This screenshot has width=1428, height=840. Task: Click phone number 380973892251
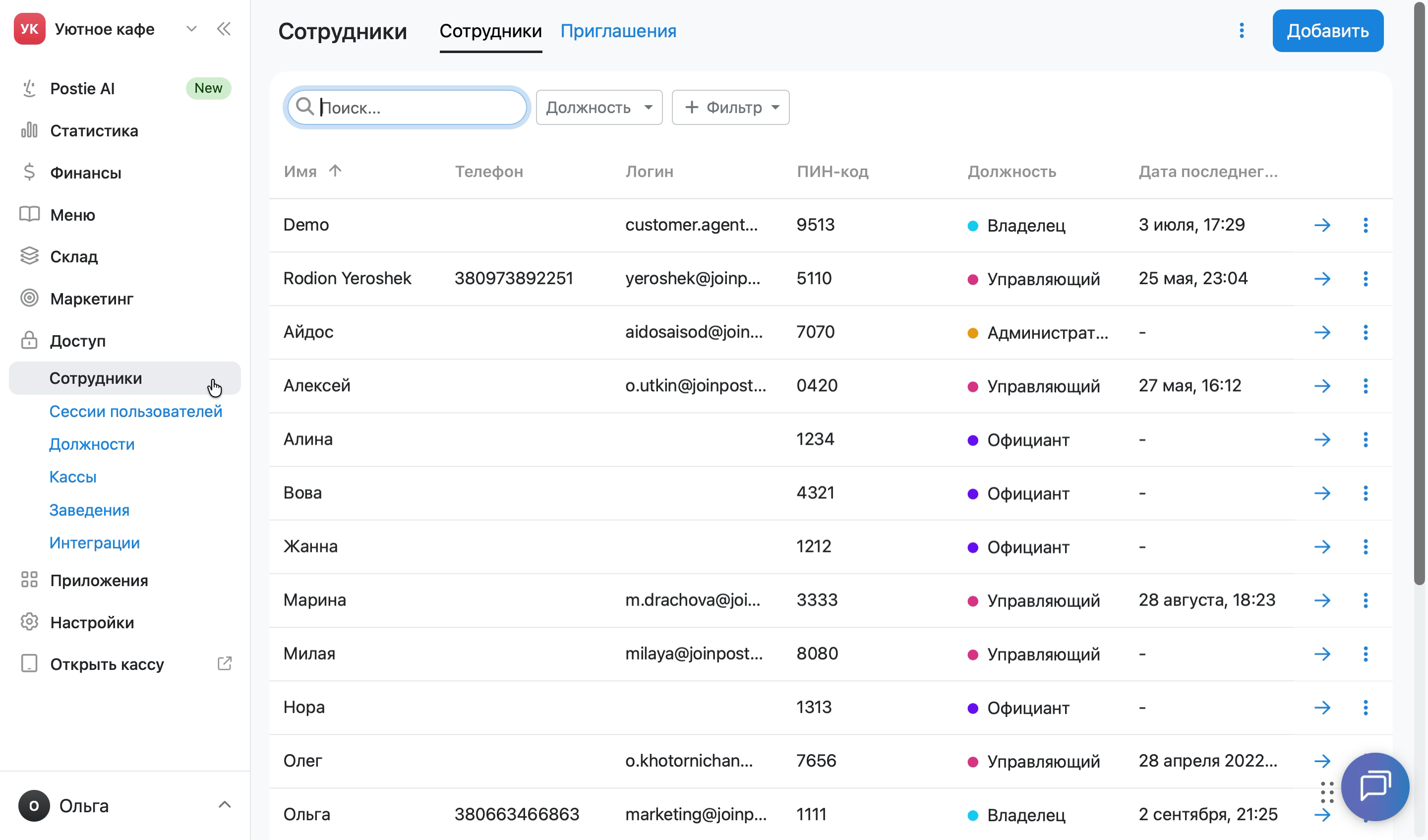[513, 278]
